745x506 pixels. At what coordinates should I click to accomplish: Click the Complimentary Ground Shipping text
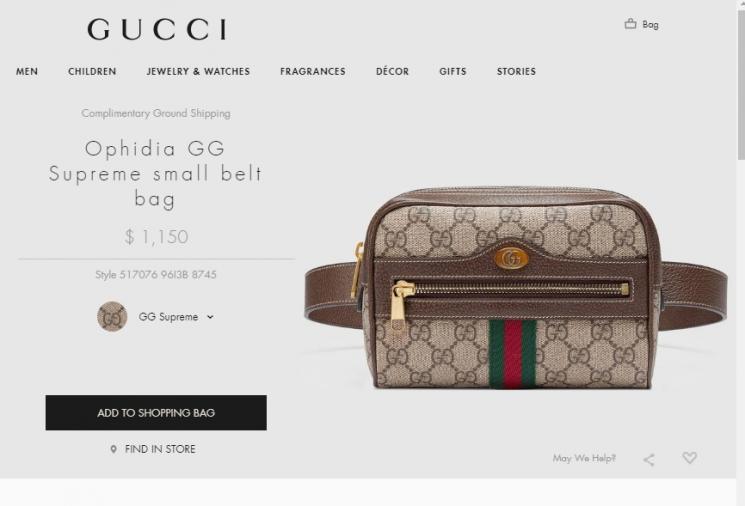pos(156,113)
